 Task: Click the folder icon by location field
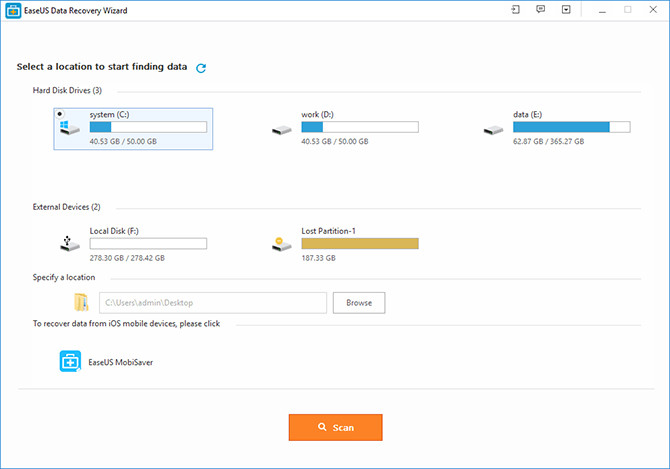click(x=82, y=302)
